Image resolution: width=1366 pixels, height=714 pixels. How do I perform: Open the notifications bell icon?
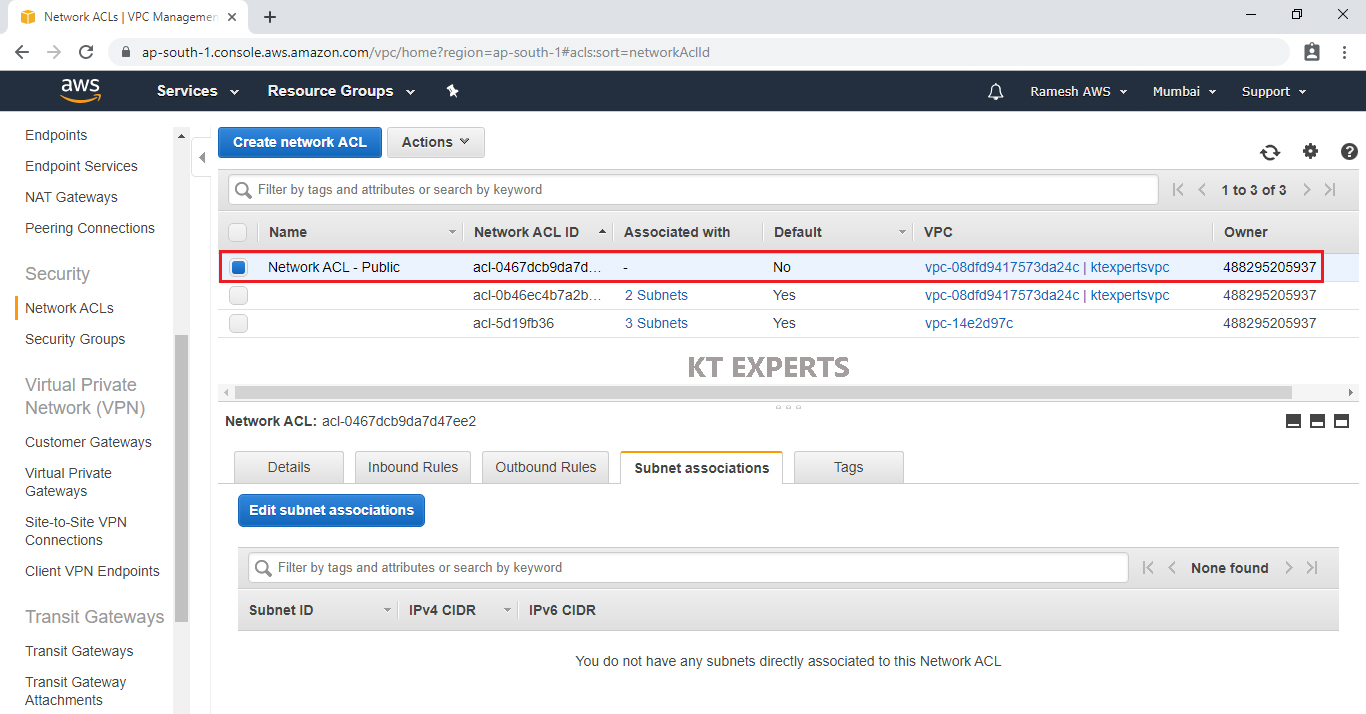point(995,92)
